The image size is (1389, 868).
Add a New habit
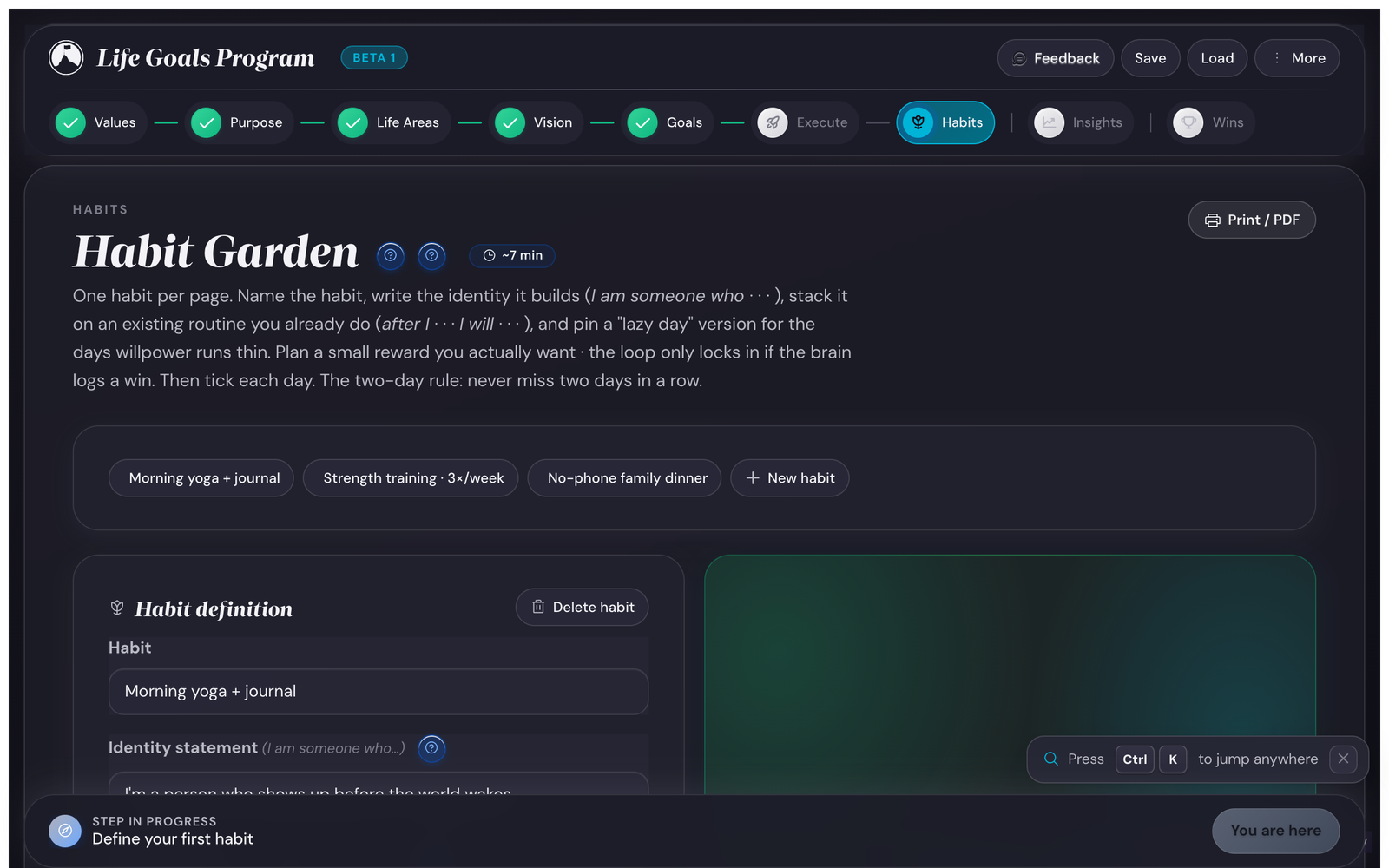pos(790,478)
